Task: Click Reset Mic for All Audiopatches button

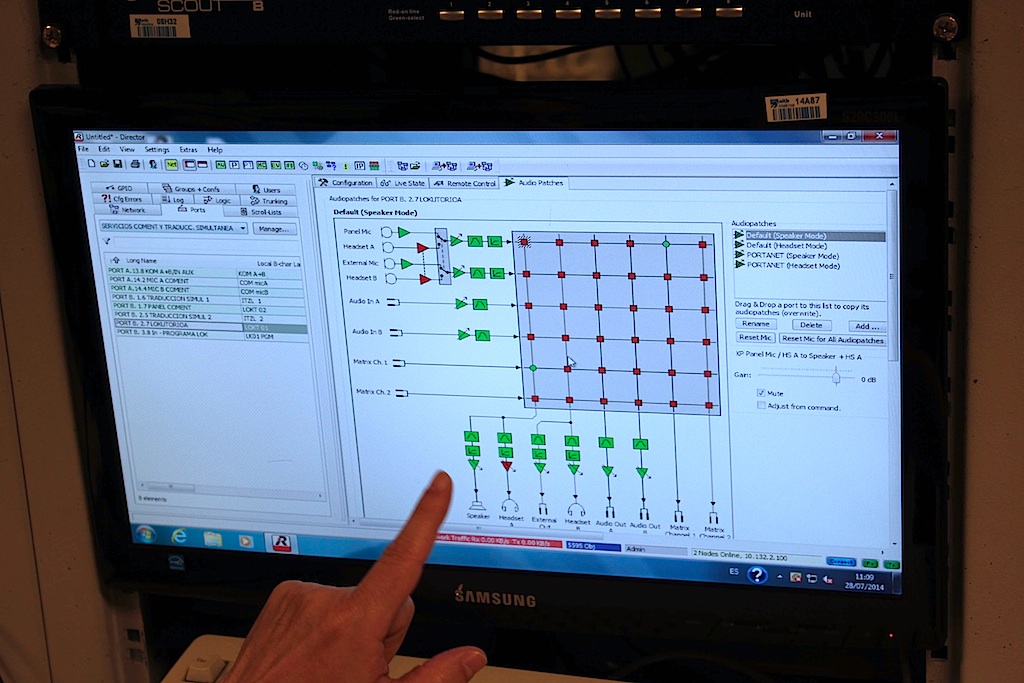Action: (833, 340)
